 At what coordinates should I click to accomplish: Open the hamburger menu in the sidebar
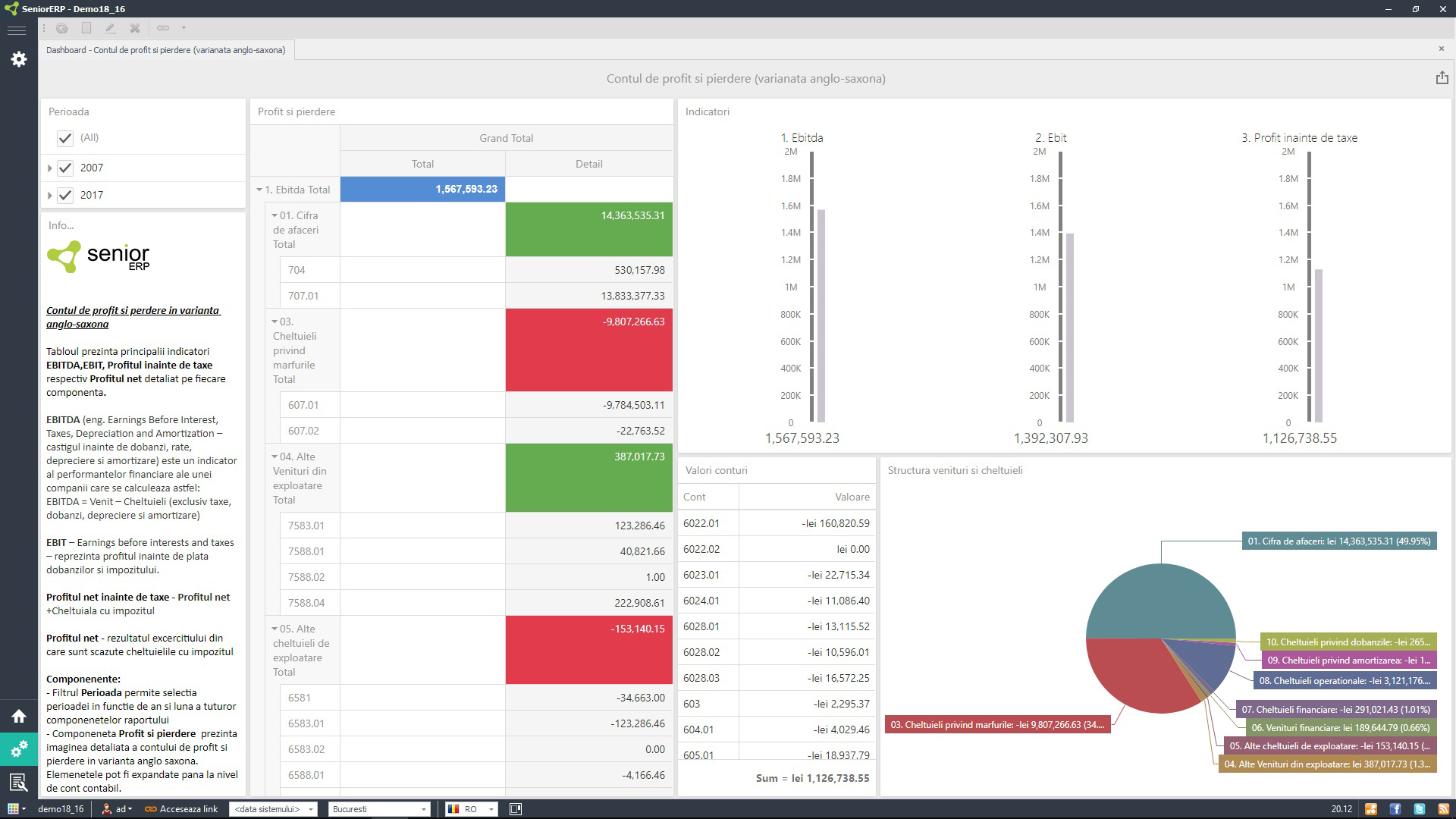coord(17,30)
